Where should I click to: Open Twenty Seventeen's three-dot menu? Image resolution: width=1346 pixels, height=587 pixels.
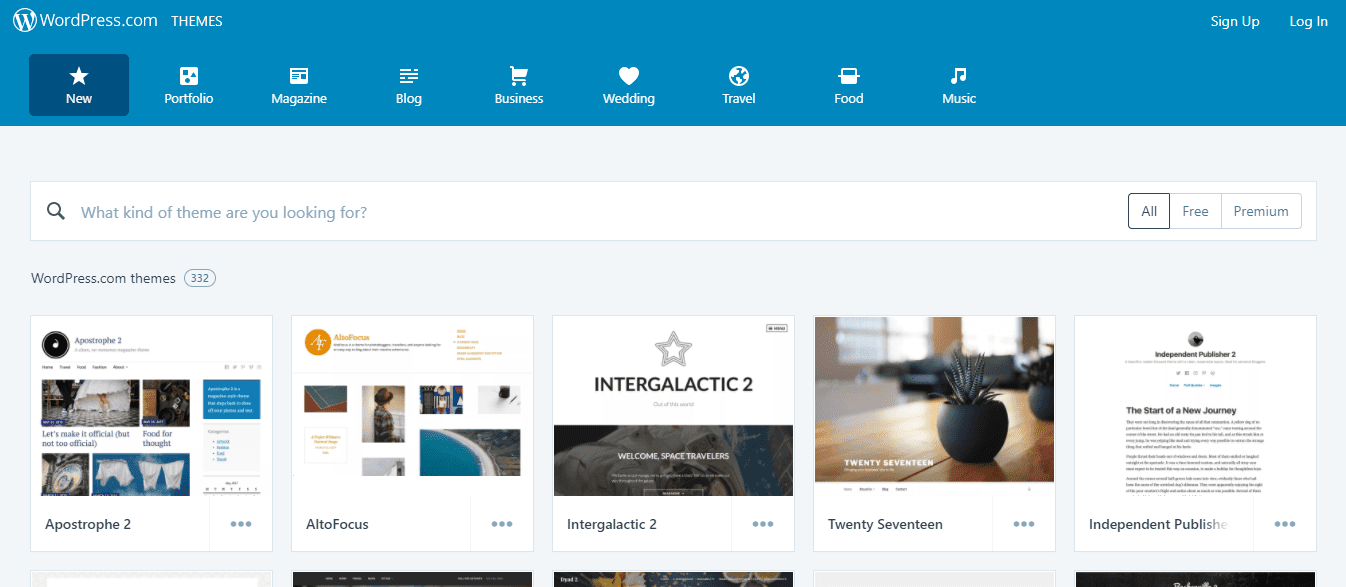(x=1024, y=524)
